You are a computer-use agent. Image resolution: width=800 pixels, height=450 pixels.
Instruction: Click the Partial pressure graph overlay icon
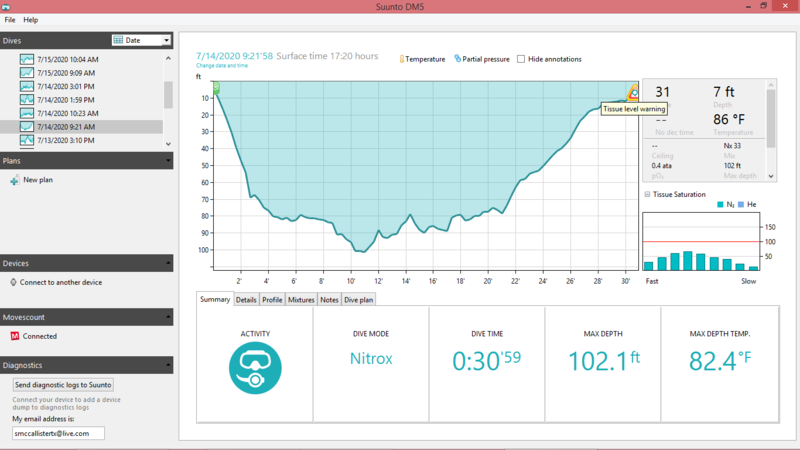457,59
